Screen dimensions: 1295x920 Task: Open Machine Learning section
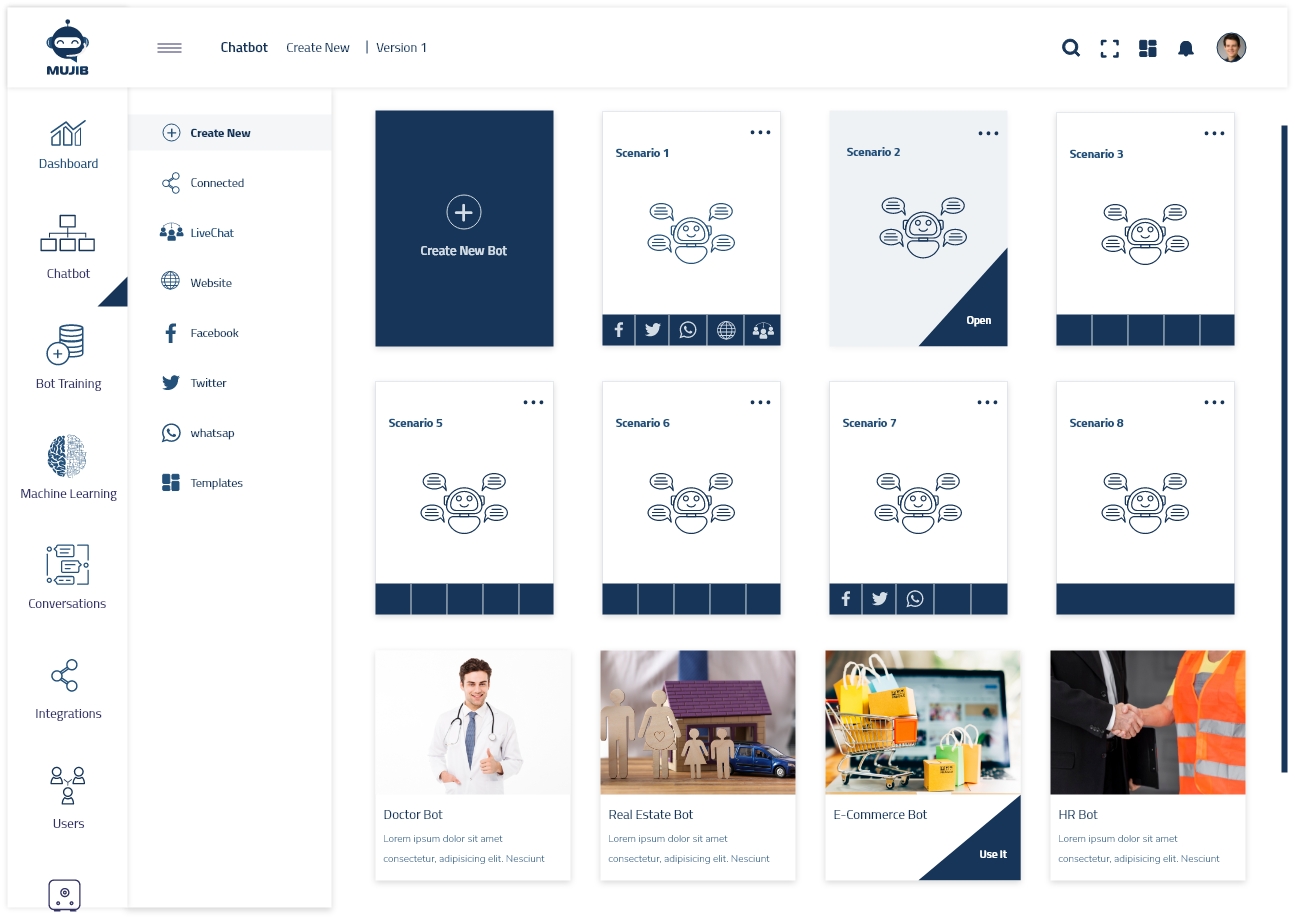tap(68, 467)
